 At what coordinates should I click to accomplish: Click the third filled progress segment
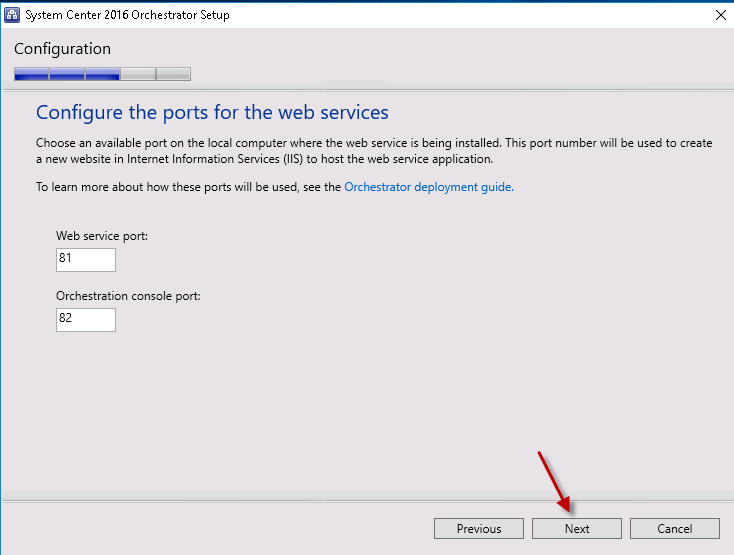[103, 74]
